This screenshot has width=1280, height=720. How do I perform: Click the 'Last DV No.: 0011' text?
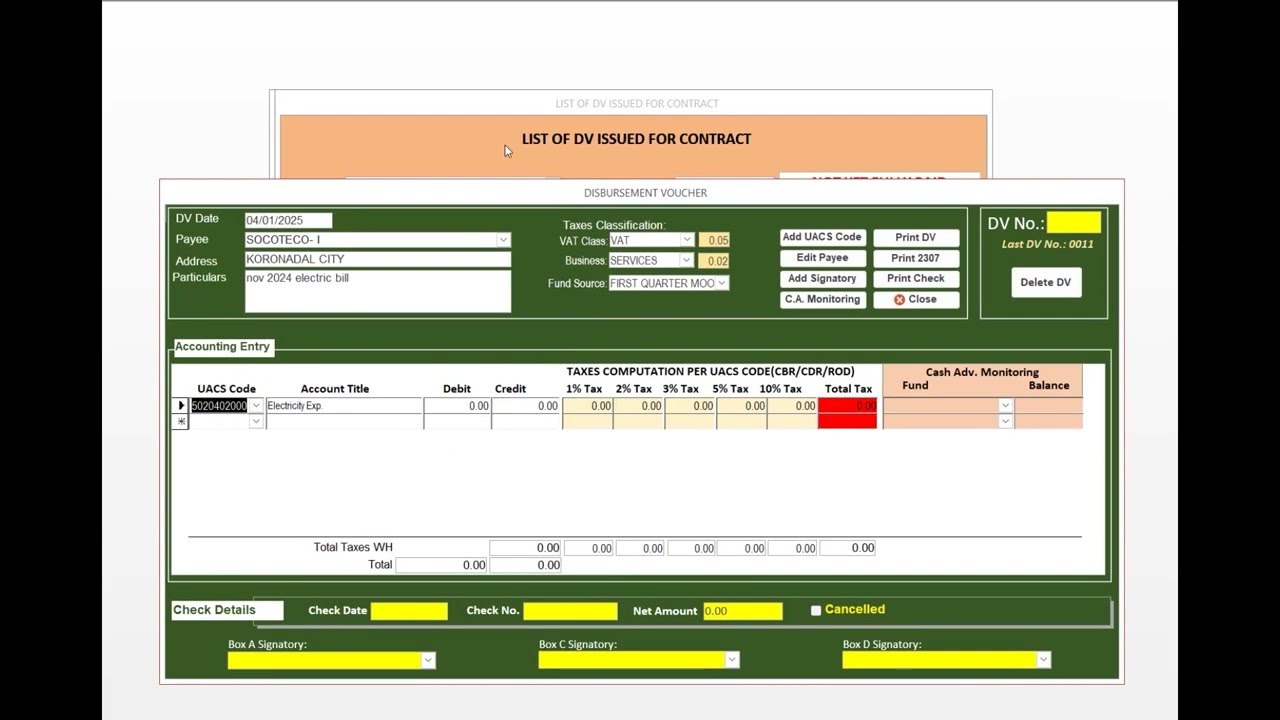coord(1048,244)
